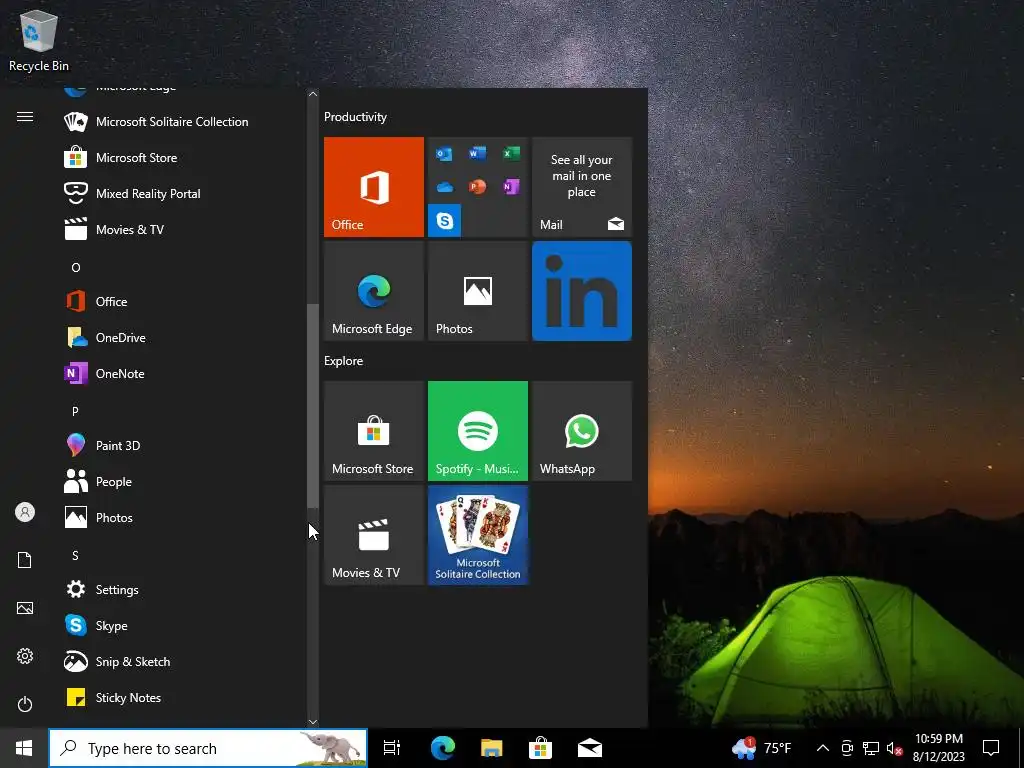Focus the taskbar search box
1024x768 pixels.
(208, 748)
